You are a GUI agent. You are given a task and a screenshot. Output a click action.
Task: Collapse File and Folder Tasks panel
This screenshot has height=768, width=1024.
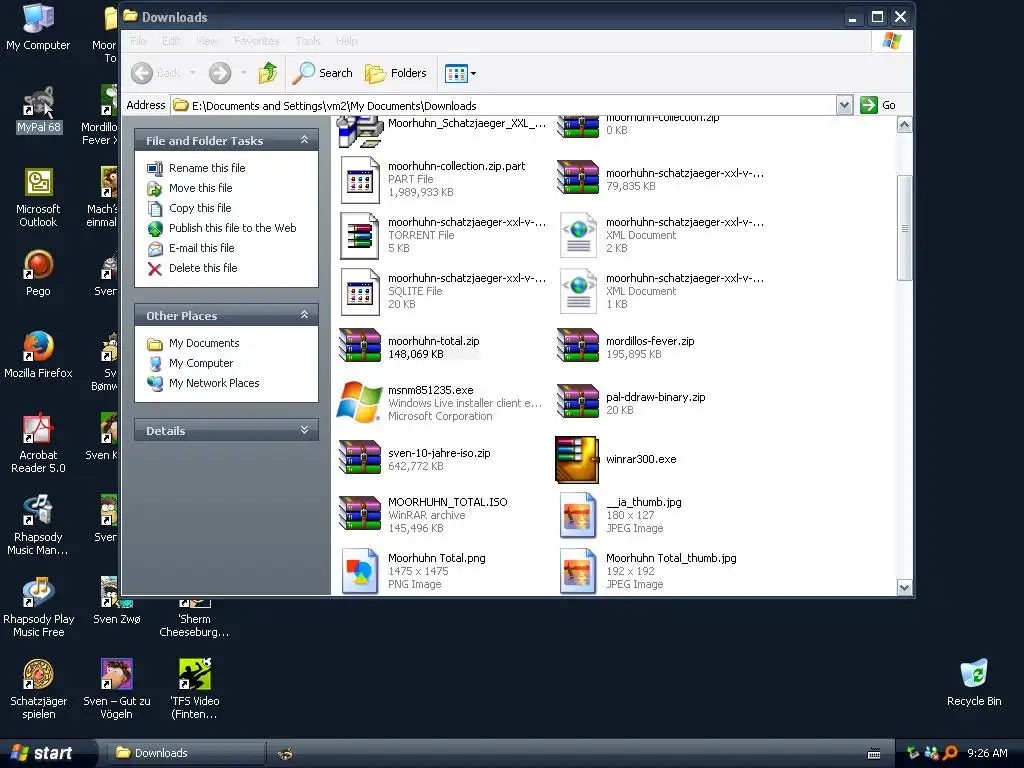point(304,140)
